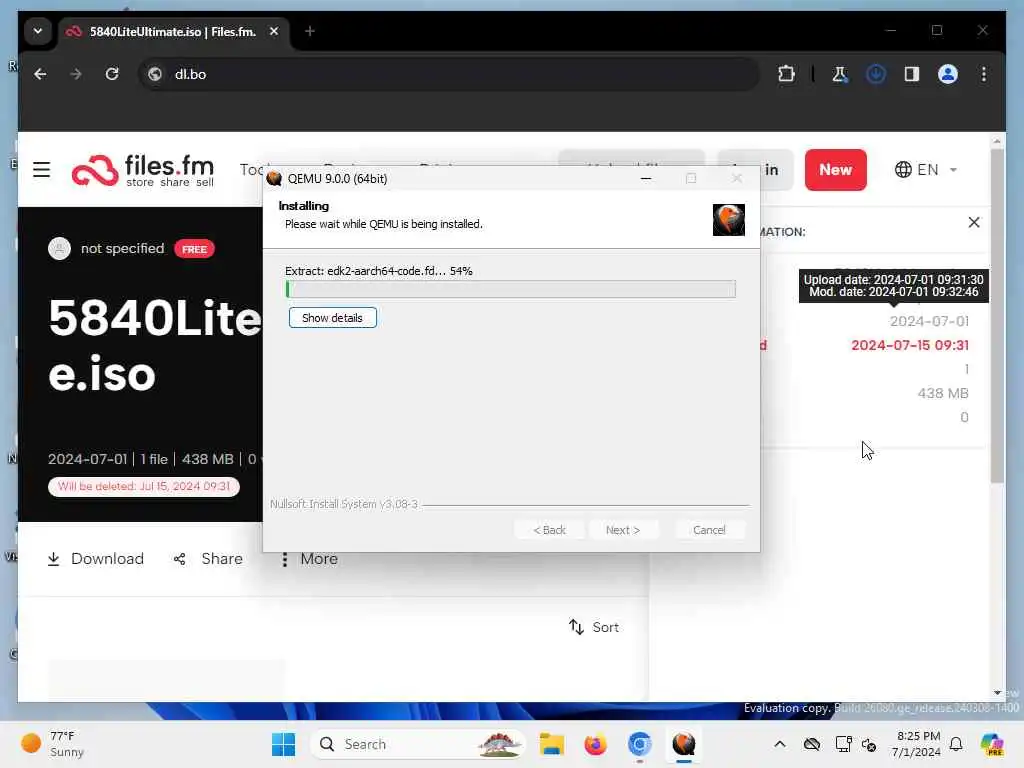1024x768 pixels.
Task: Cancel the QEMU installation
Action: 709,530
